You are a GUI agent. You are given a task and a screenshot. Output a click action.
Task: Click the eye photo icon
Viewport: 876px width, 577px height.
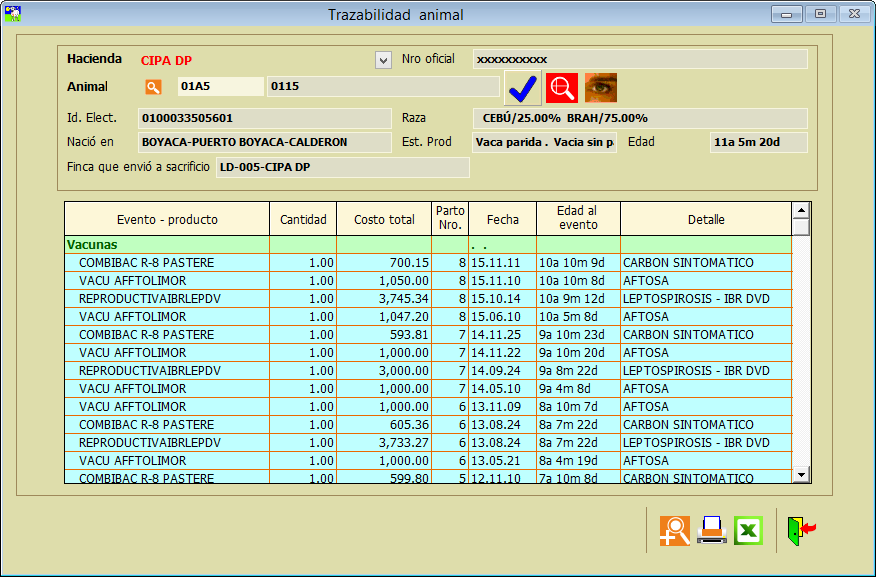600,88
